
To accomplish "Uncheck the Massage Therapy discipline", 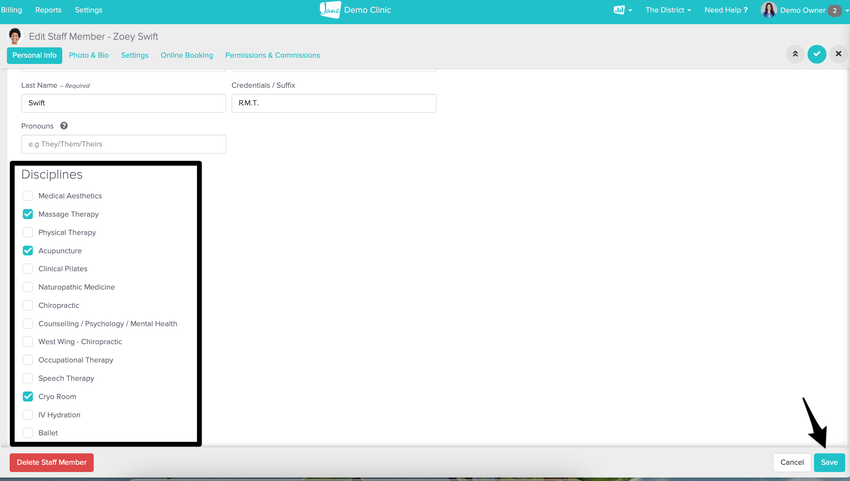I will coord(28,214).
